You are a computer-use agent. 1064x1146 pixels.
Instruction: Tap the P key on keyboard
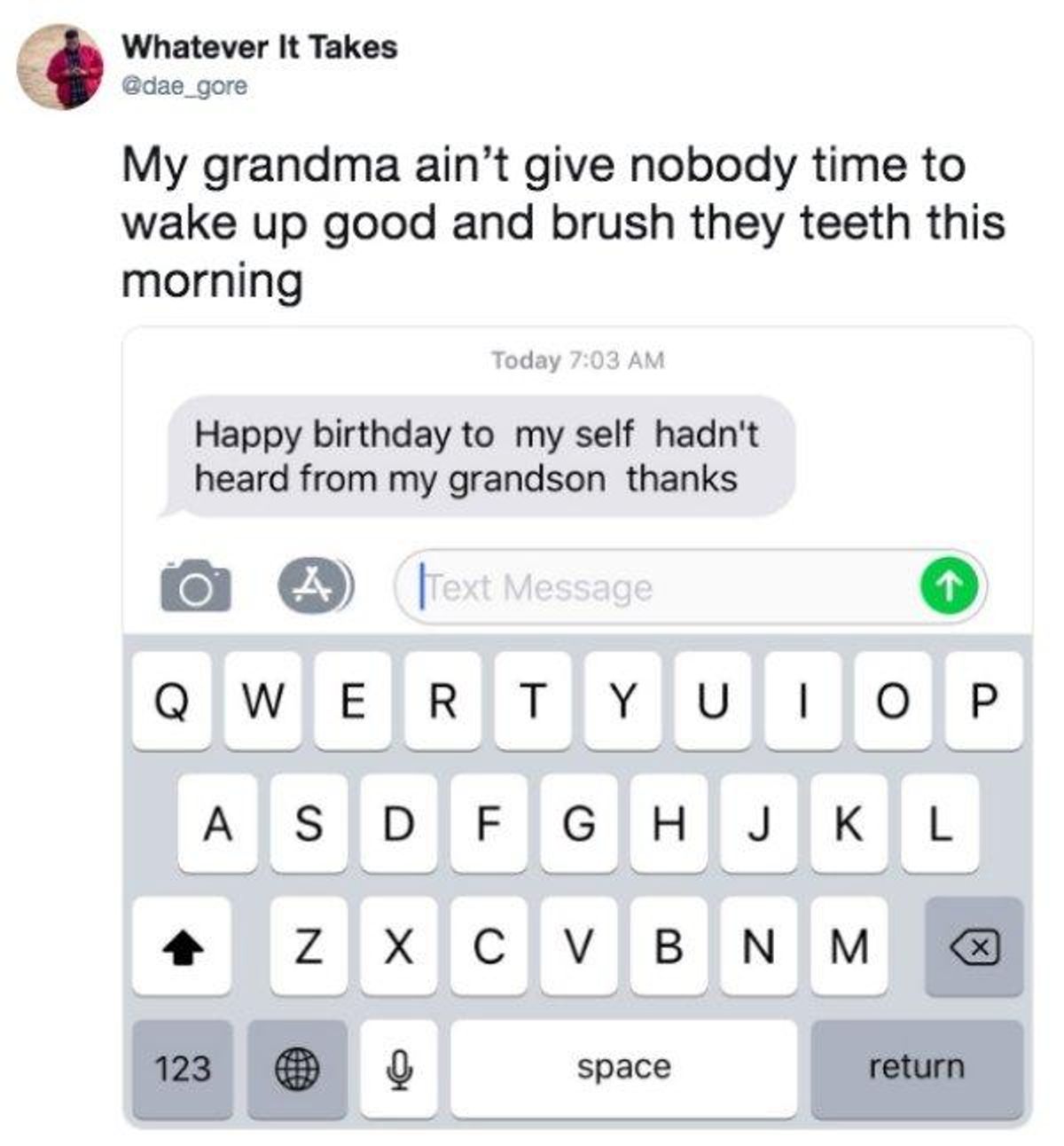pos(983,703)
